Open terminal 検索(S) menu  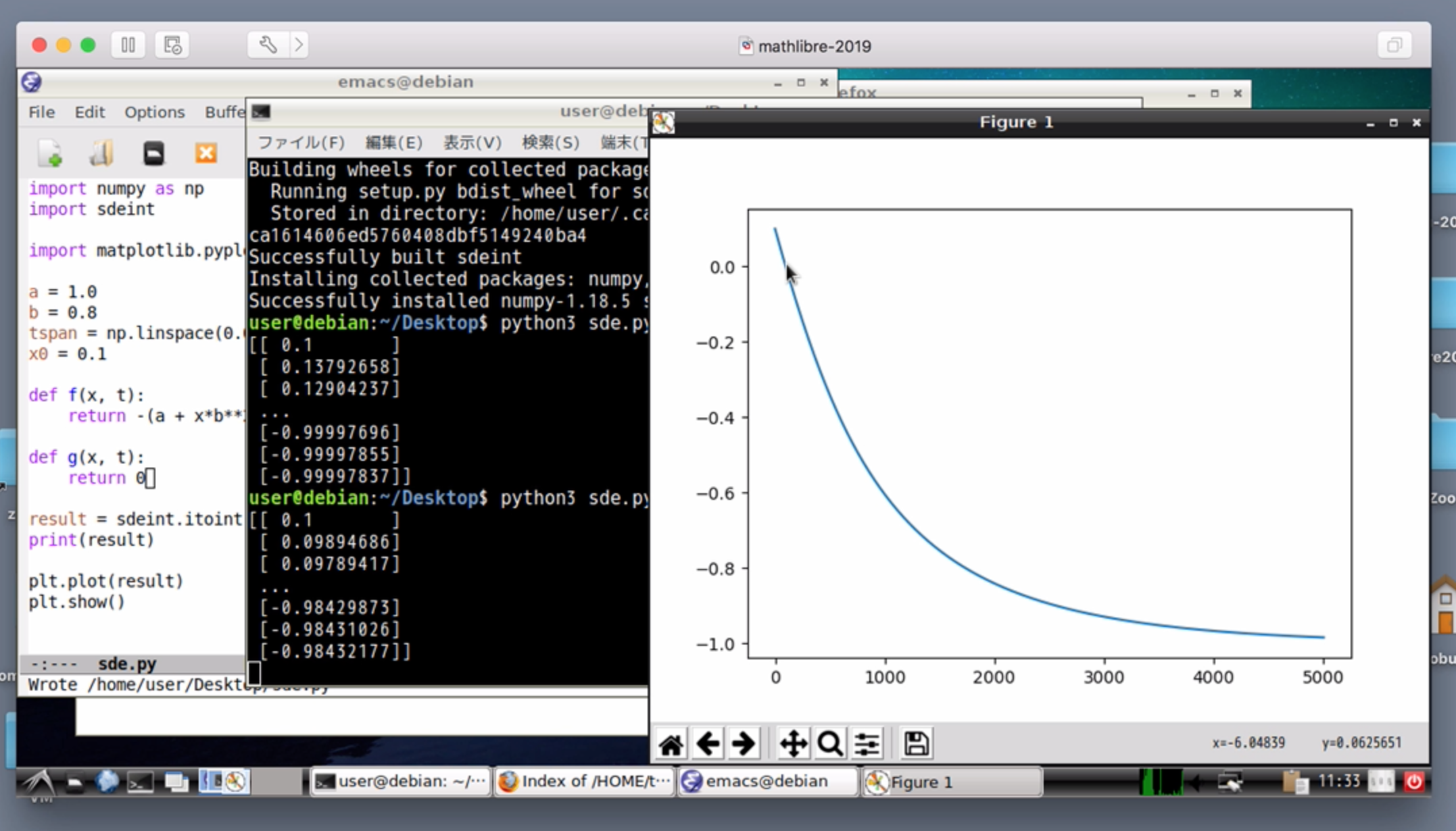coord(550,143)
